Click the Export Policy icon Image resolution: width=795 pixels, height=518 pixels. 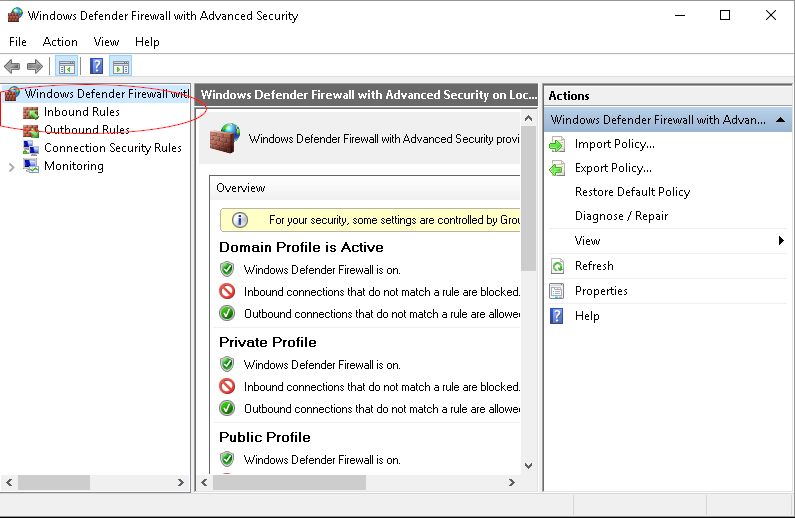pos(557,168)
